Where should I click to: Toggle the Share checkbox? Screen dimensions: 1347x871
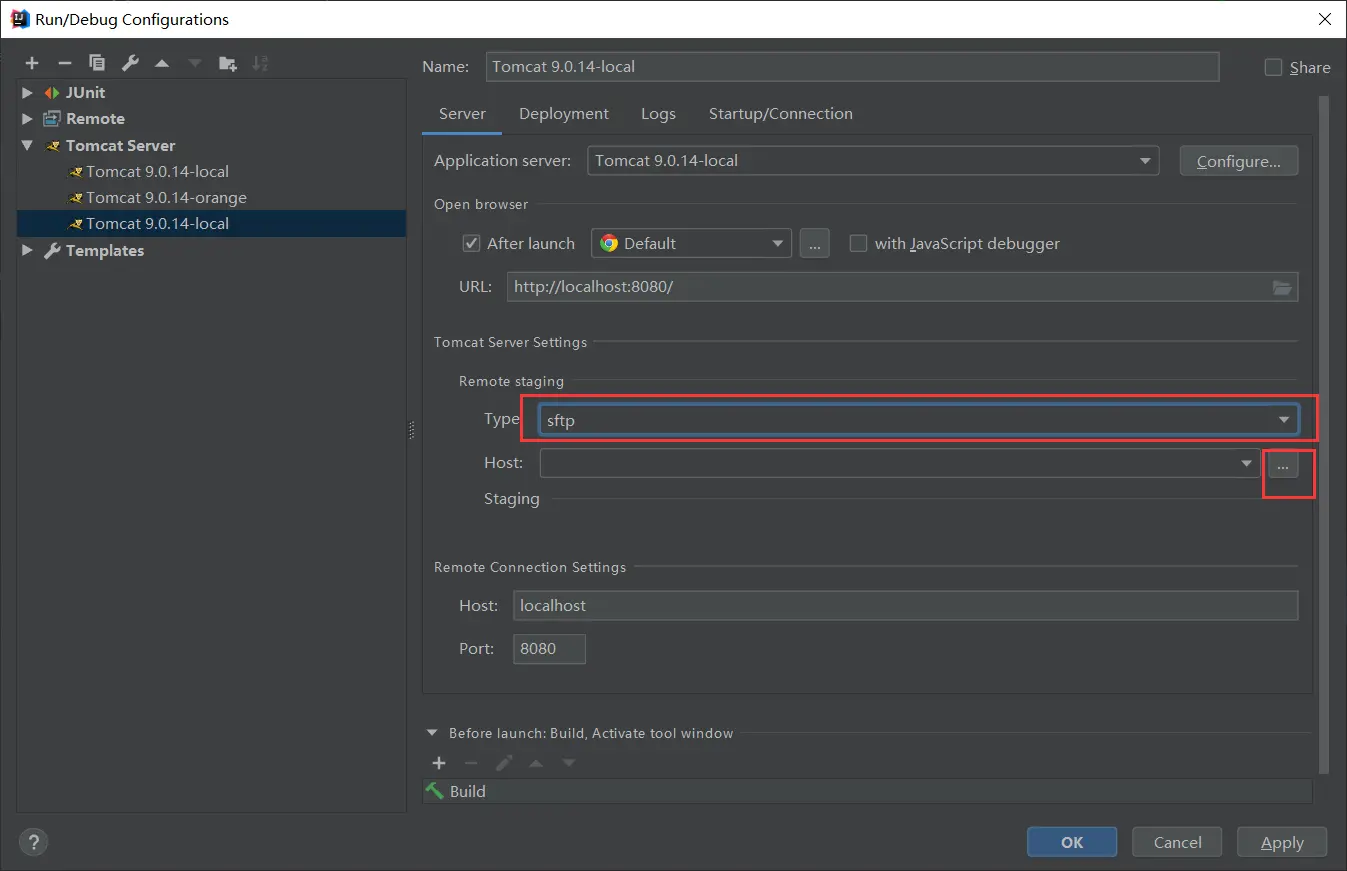tap(1273, 67)
